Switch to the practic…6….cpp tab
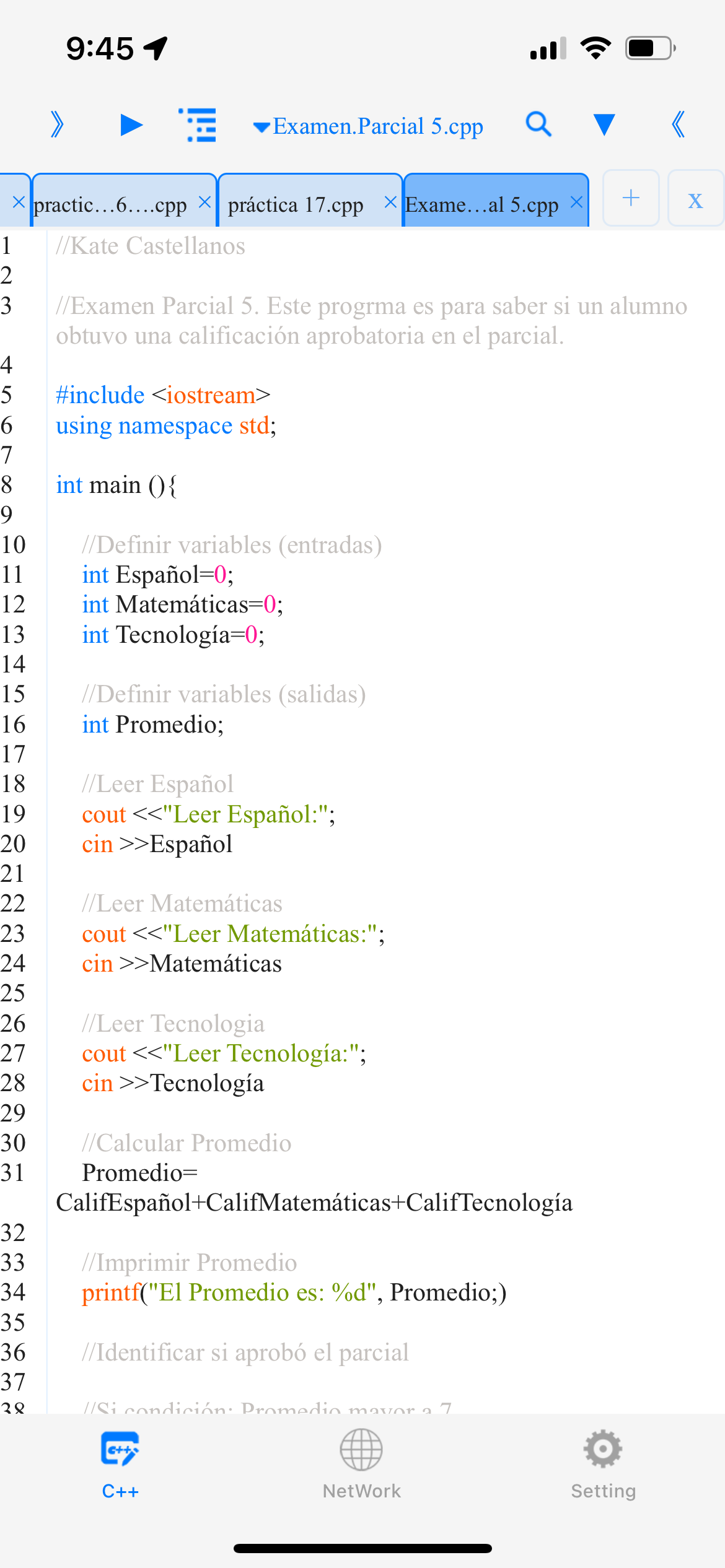Screen dimensions: 725x1568 [x=110, y=204]
